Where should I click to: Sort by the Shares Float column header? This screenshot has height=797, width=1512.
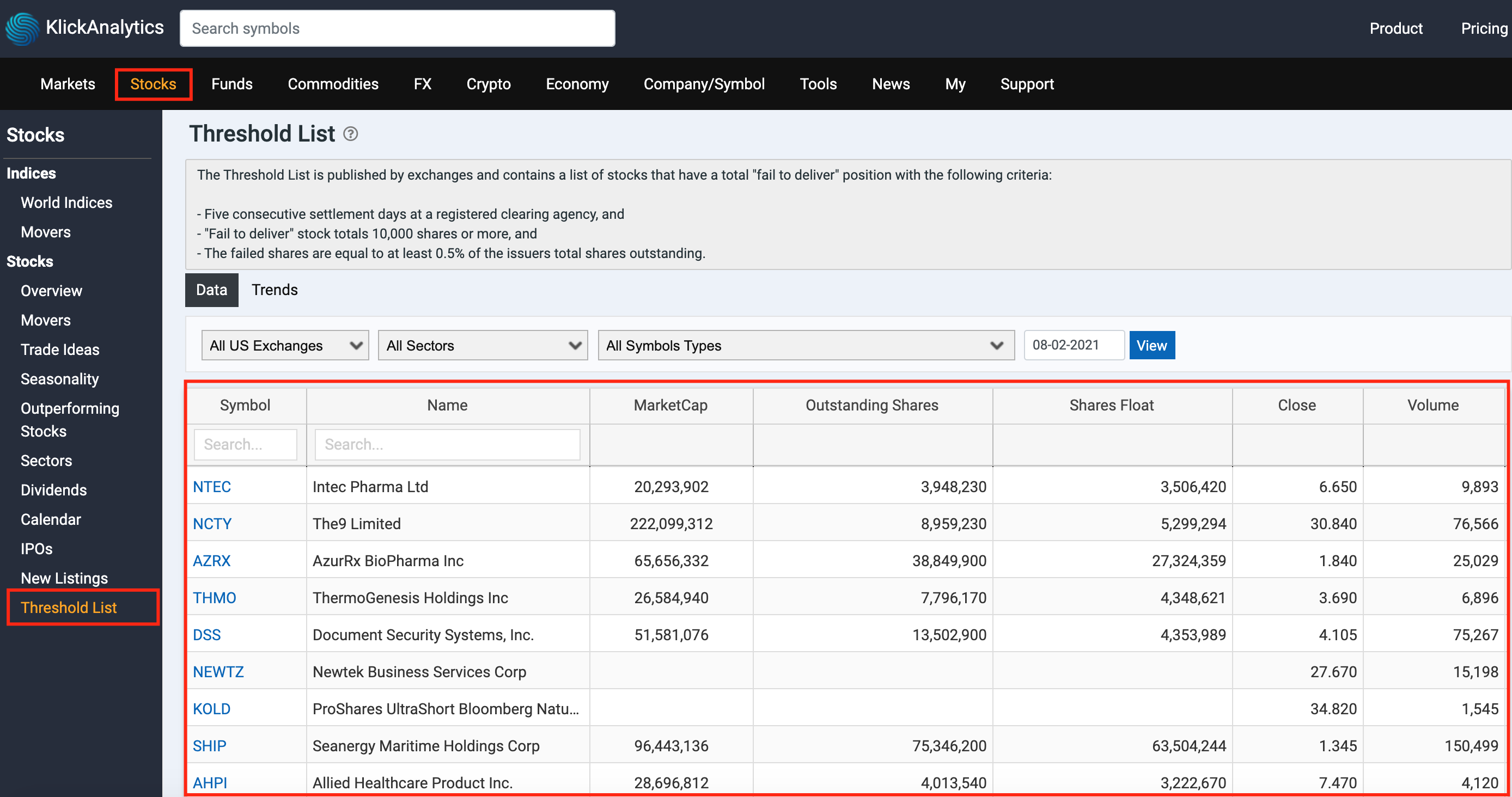point(1112,405)
